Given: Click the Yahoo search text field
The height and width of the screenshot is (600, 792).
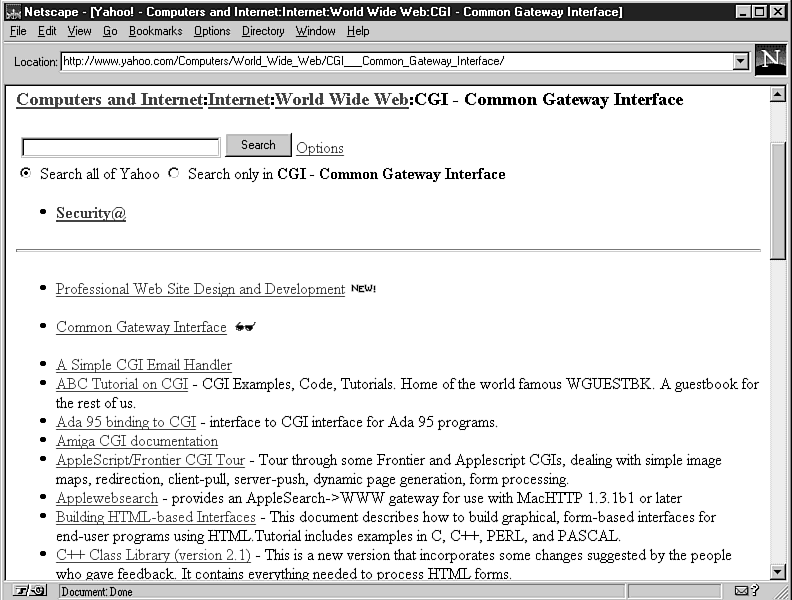Looking at the screenshot, I should point(121,147).
